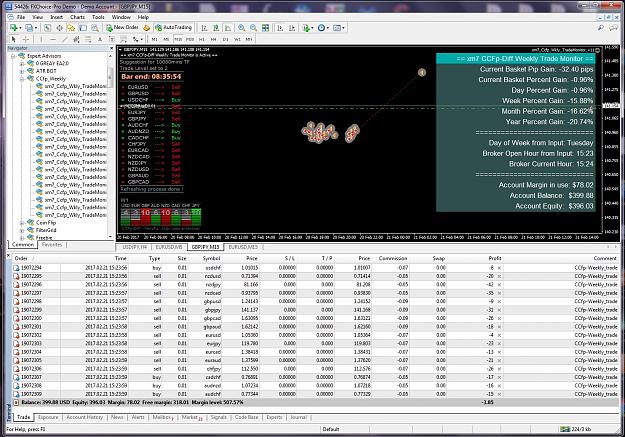Open the Profiles dropdown arrow

[35, 28]
